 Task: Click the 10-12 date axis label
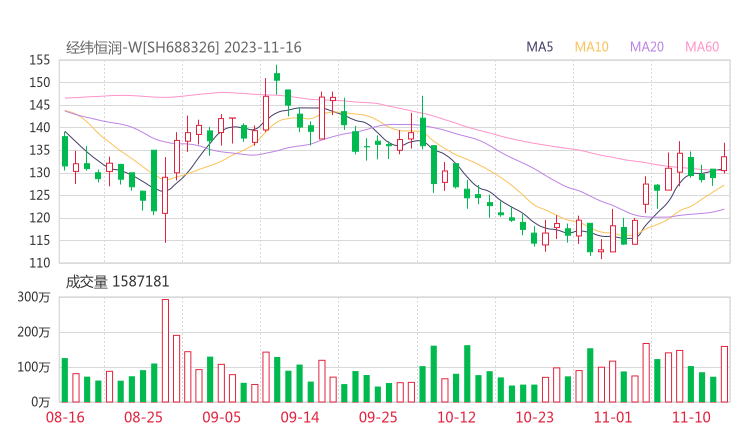(x=456, y=417)
